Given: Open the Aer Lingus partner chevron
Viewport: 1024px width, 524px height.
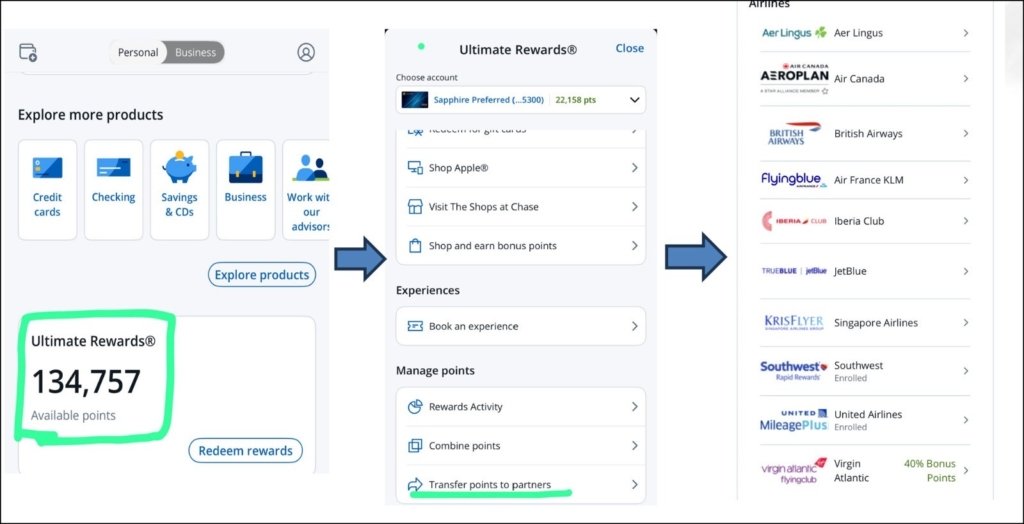Looking at the screenshot, I should coord(965,33).
